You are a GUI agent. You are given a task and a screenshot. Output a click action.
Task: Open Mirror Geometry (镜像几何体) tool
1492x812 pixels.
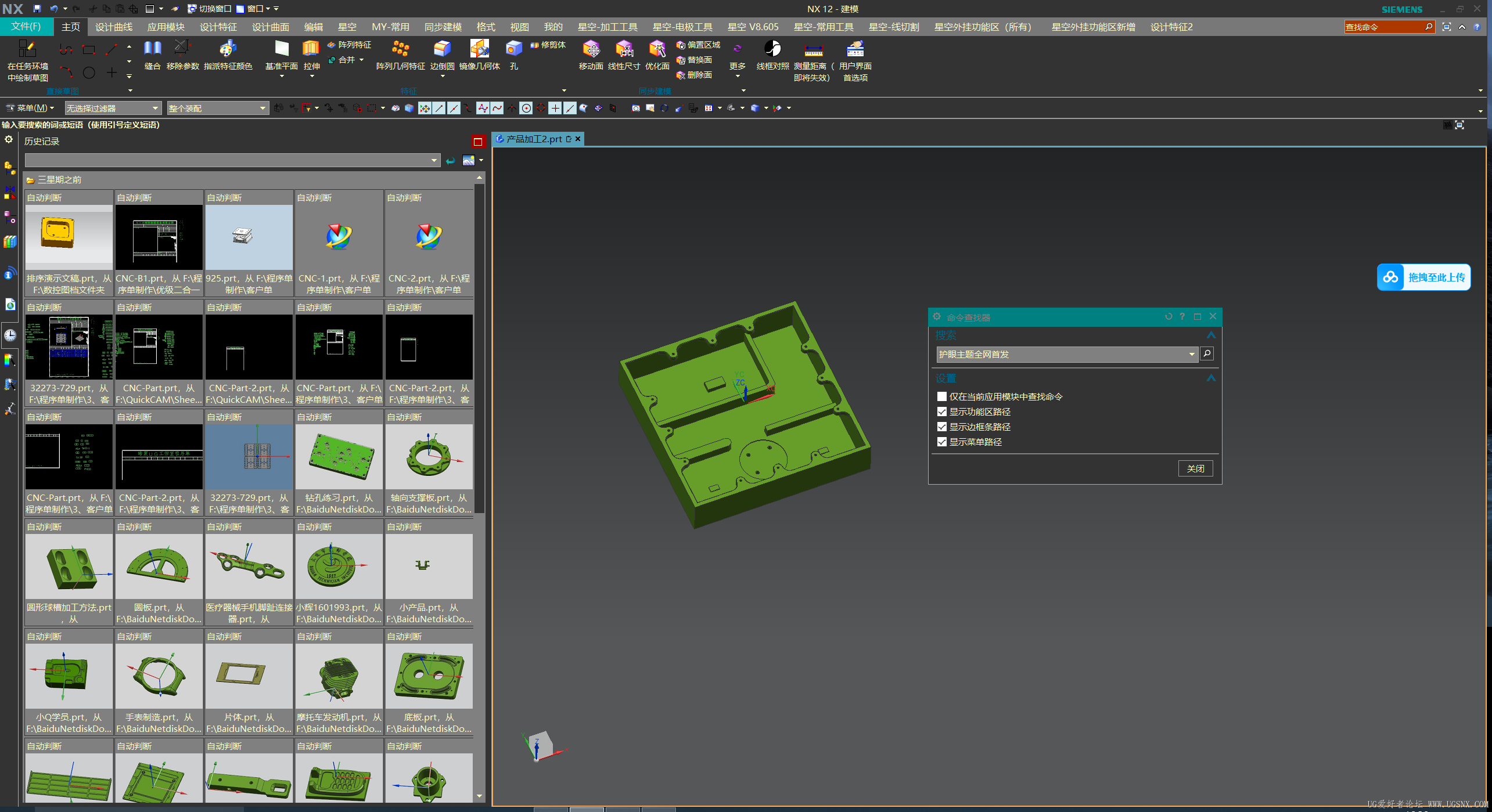[x=479, y=49]
